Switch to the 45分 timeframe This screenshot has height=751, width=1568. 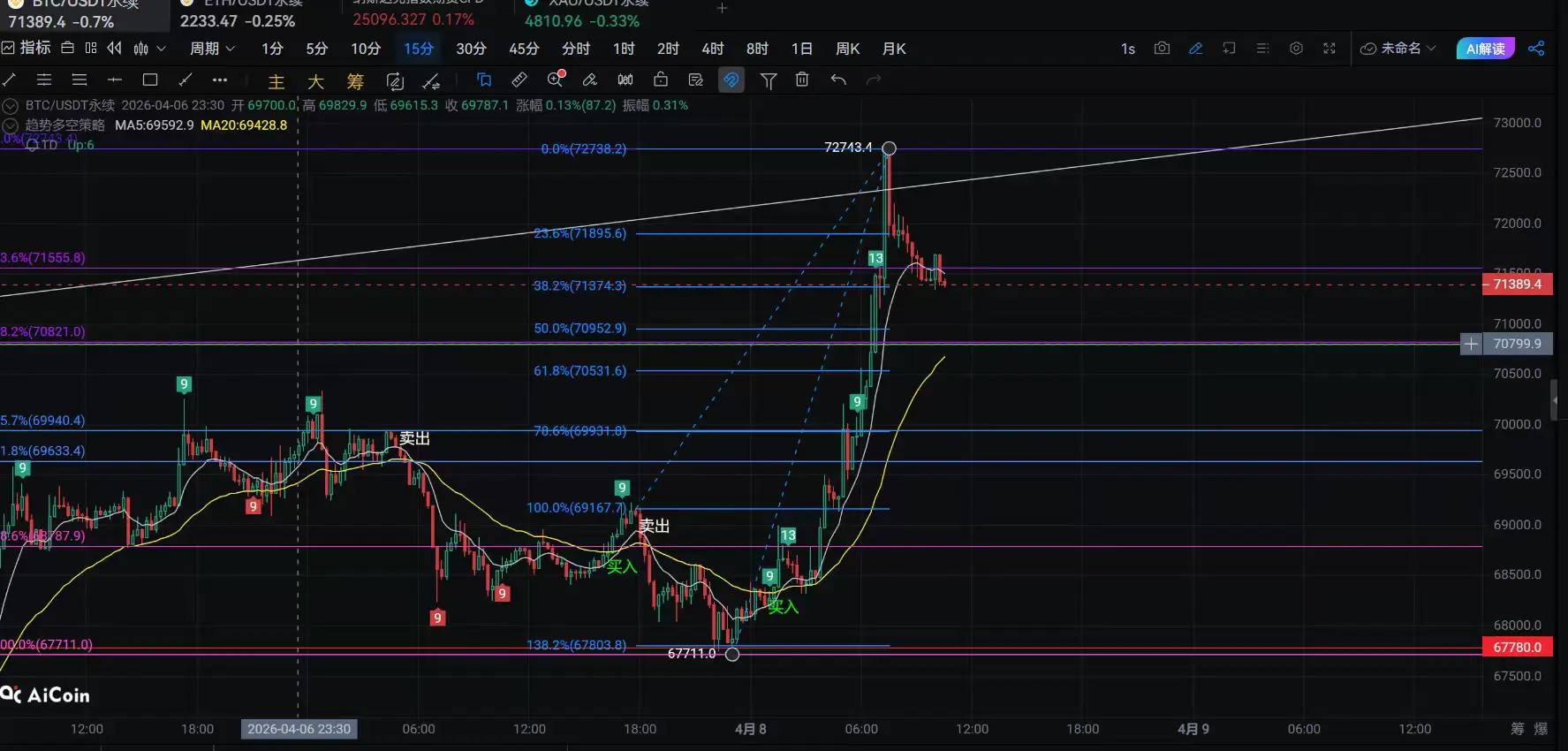coord(524,49)
